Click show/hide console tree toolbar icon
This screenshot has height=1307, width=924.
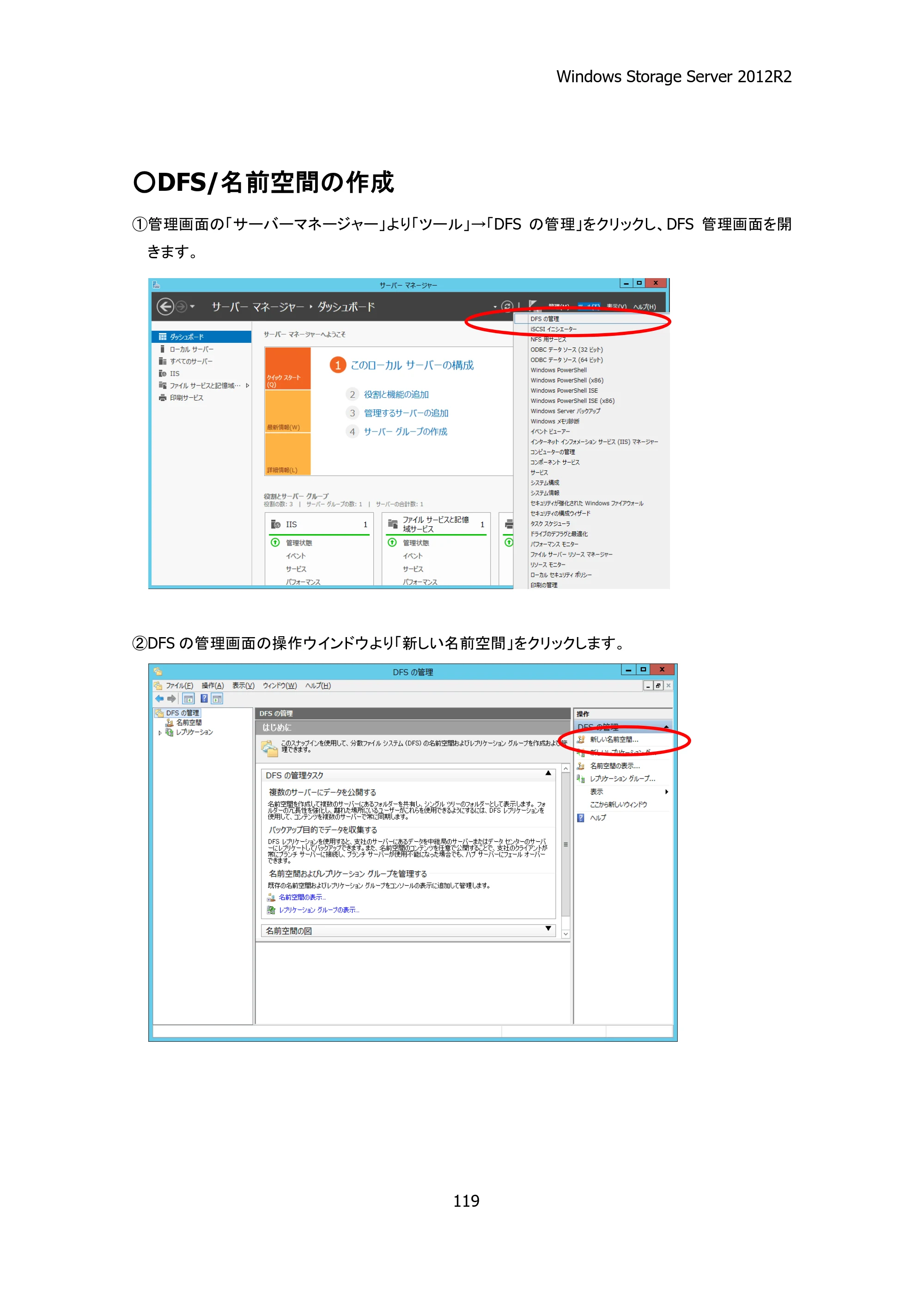(x=188, y=699)
